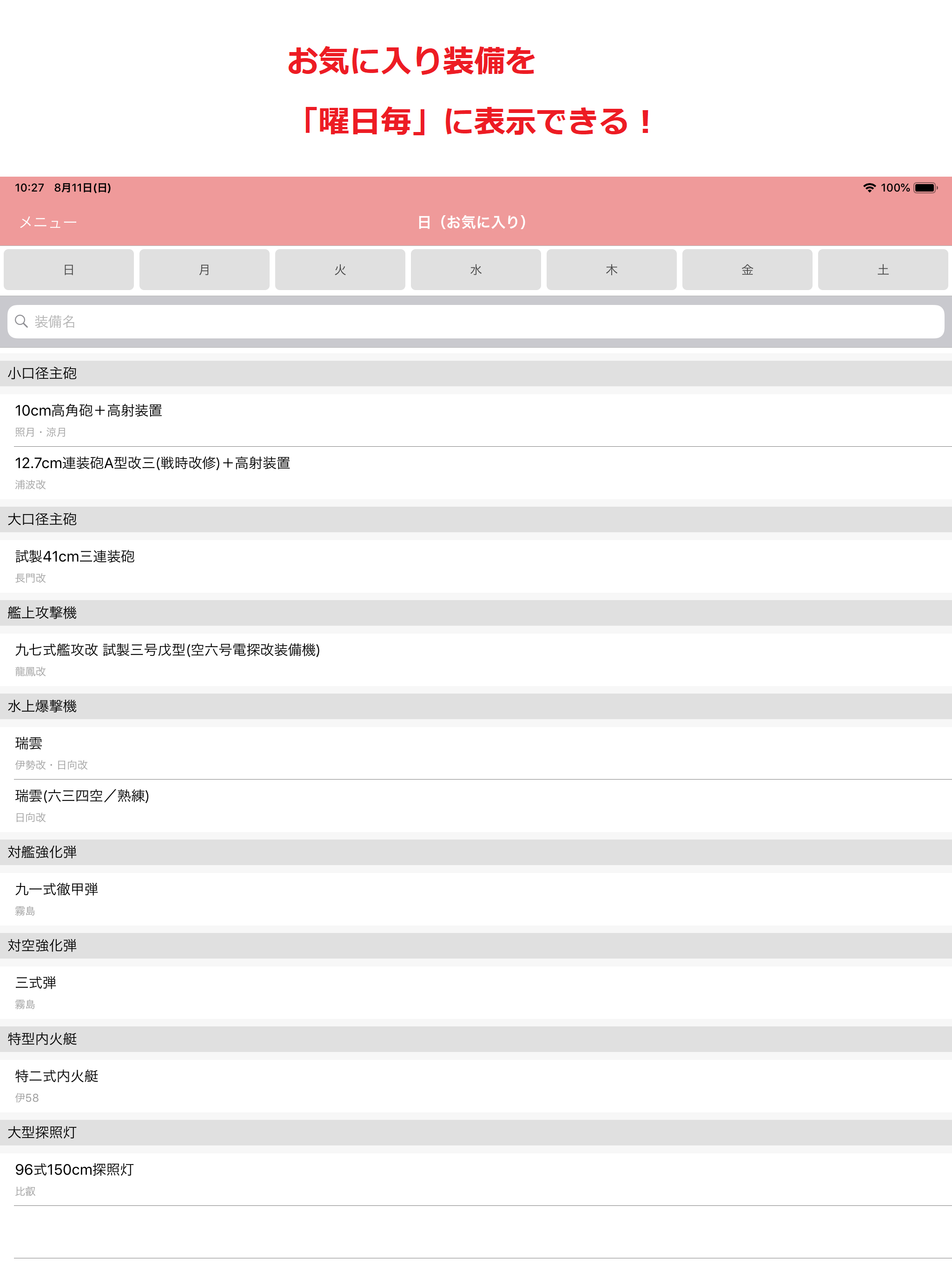The height and width of the screenshot is (1270, 952).
Task: Click the 水上爆撃機 section header
Action: 476,706
